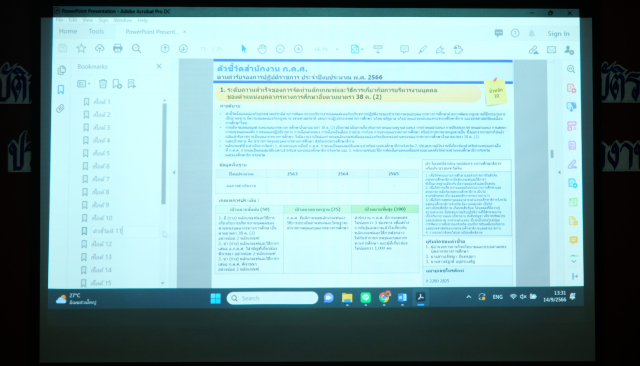This screenshot has width=640, height=366.
Task: Open Export PDF tool in right pane
Action: 571,107
